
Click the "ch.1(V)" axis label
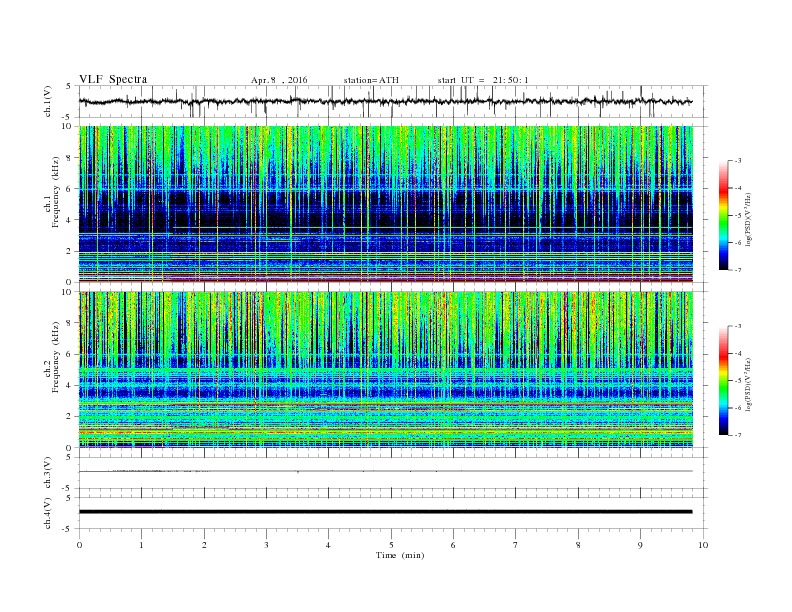point(48,102)
